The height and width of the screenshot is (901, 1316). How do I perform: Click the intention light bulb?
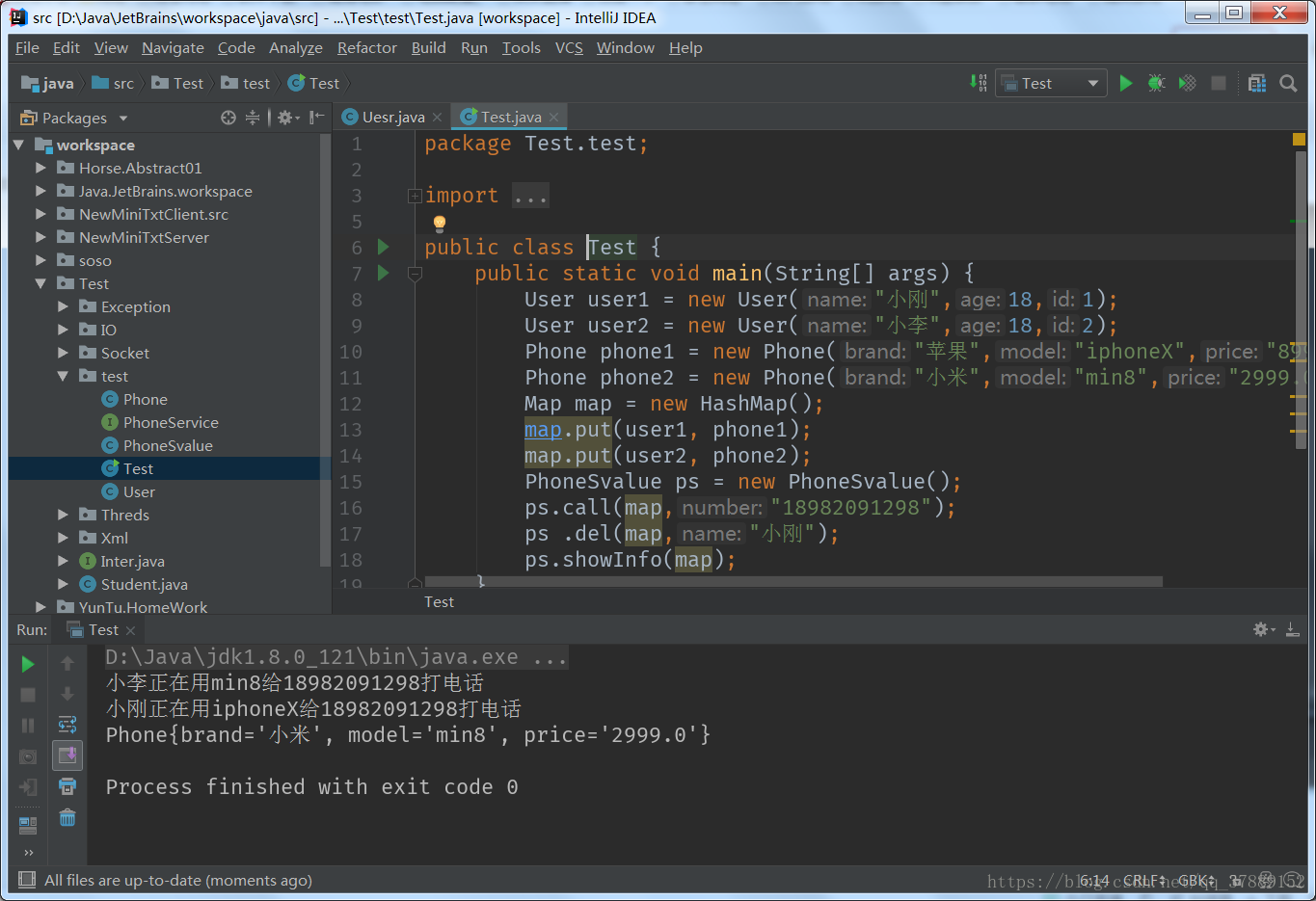pyautogui.click(x=440, y=224)
